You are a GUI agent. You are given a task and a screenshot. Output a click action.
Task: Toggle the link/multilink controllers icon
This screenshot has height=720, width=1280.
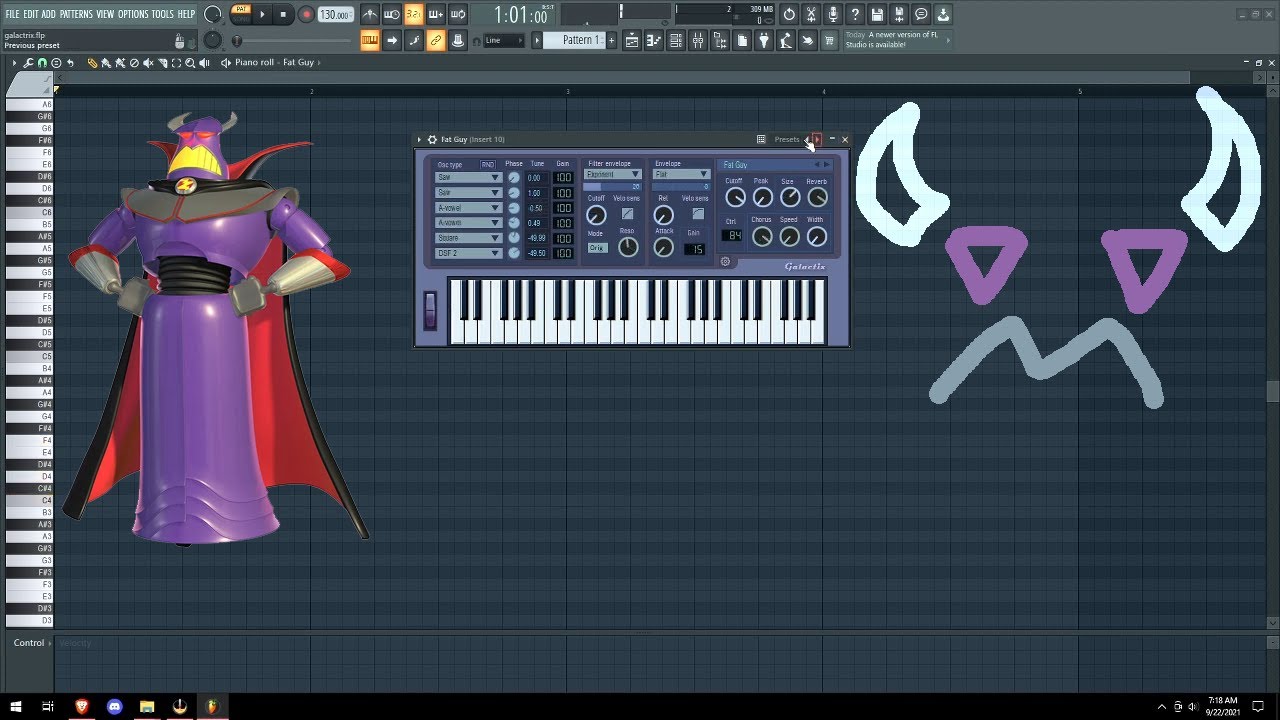(x=435, y=40)
